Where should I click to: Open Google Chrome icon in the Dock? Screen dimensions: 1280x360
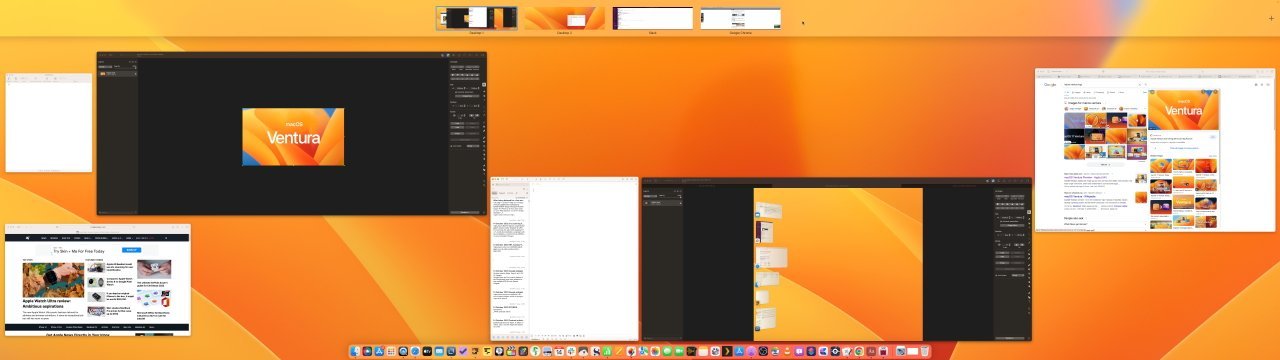click(859, 351)
